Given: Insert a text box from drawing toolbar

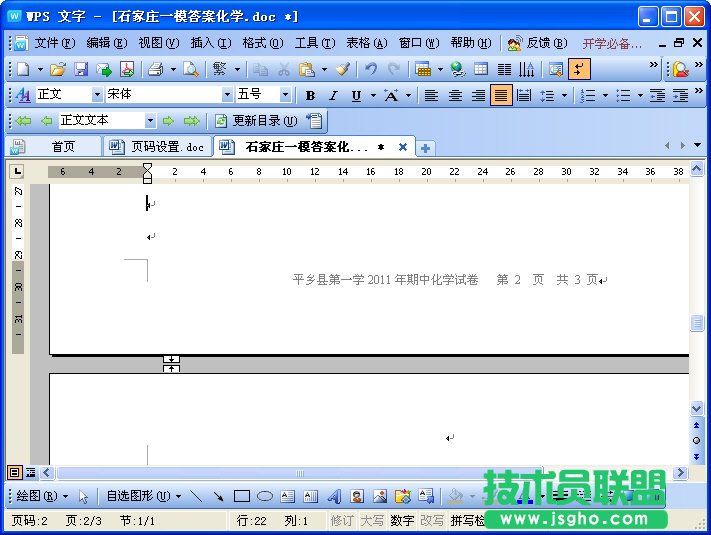Looking at the screenshot, I should (x=287, y=496).
